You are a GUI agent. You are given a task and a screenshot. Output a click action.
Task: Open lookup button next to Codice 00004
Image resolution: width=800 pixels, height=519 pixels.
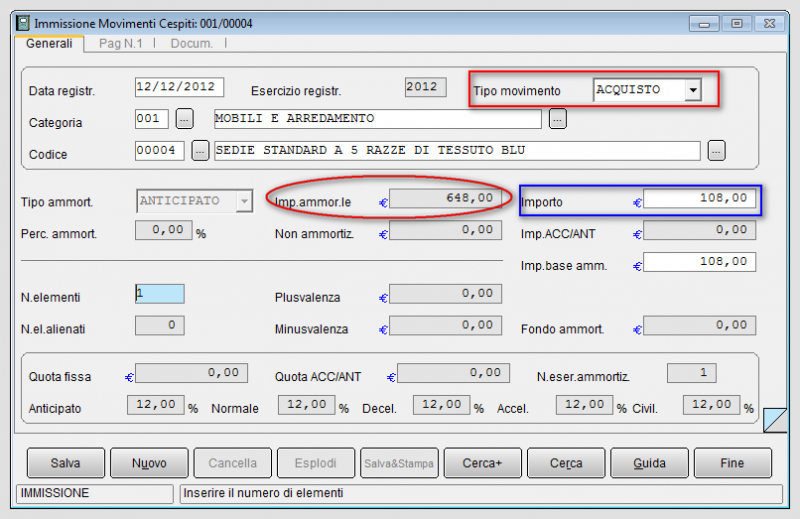200,151
